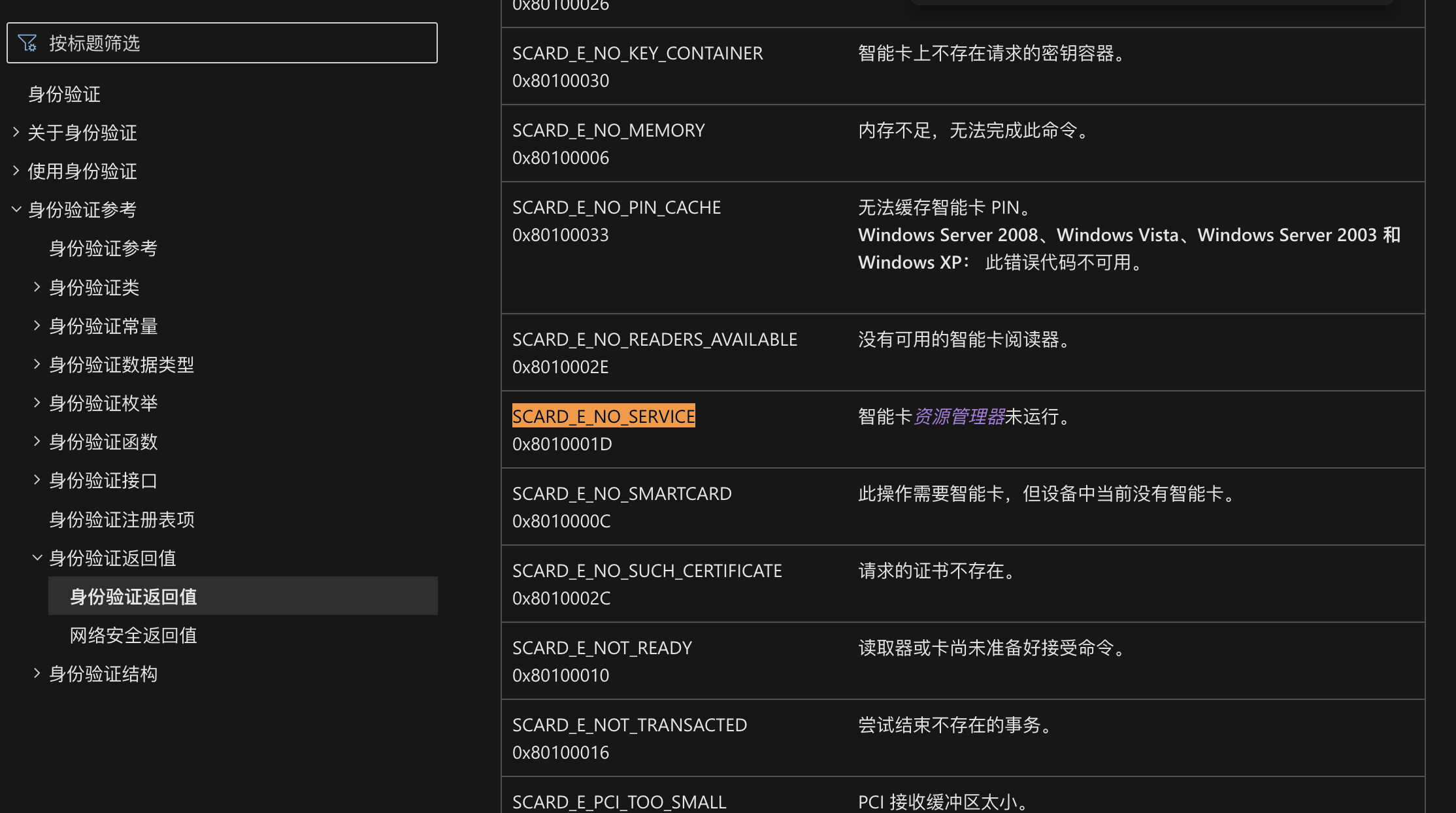1456x813 pixels.
Task: Open the 身份验证注册表项 page
Action: [122, 520]
